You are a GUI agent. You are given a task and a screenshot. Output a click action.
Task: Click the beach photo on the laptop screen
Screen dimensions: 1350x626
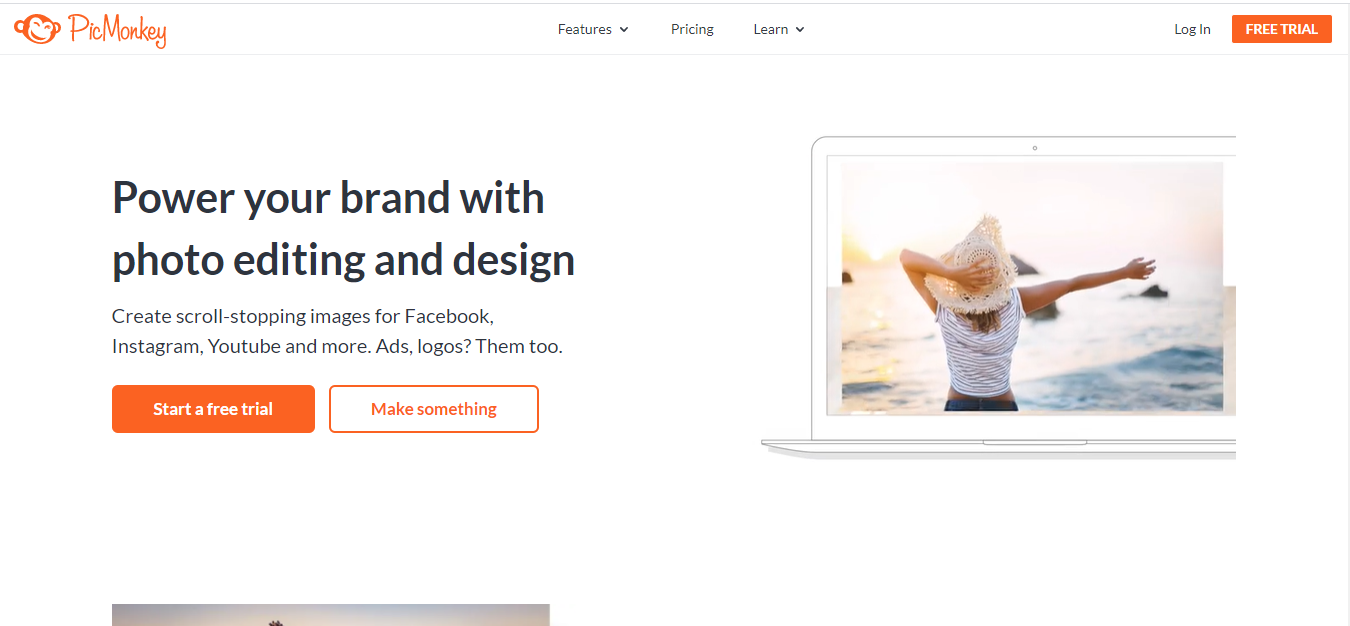1032,288
